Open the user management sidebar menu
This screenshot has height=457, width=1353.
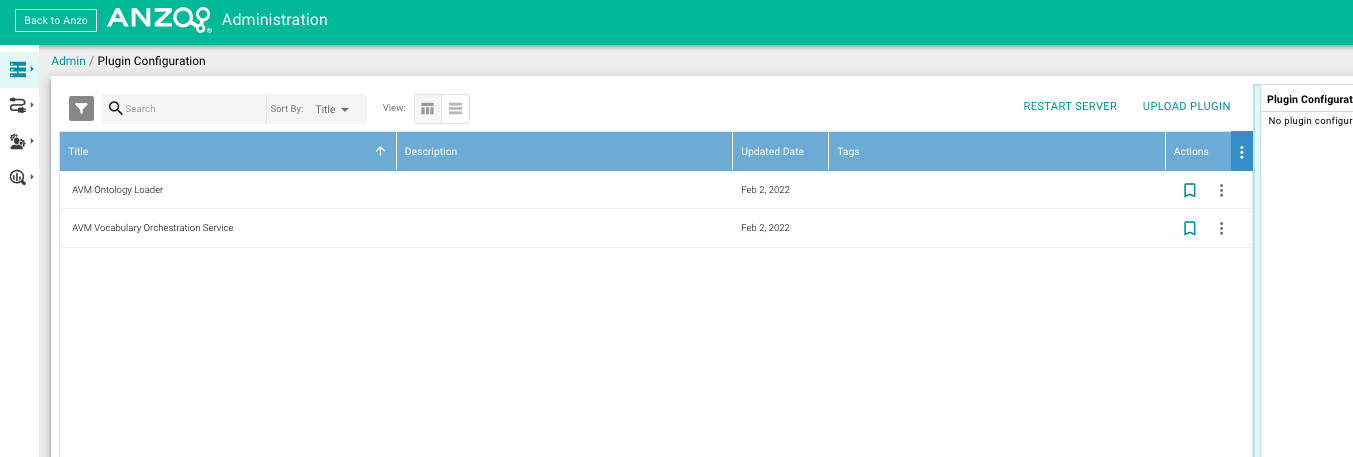[18, 141]
